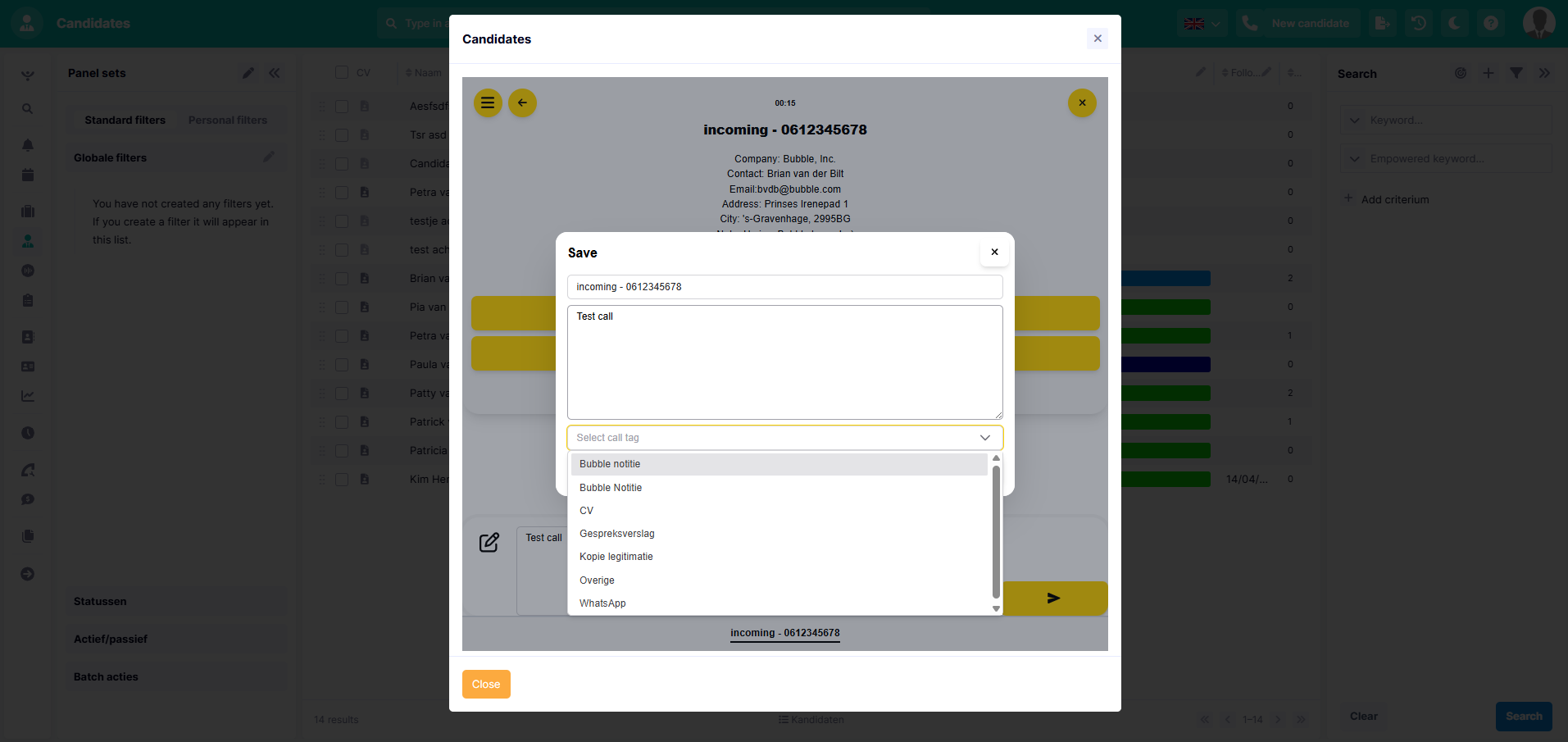This screenshot has height=742, width=1568.
Task: Click the yellow hamburger menu icon
Action: pyautogui.click(x=488, y=103)
